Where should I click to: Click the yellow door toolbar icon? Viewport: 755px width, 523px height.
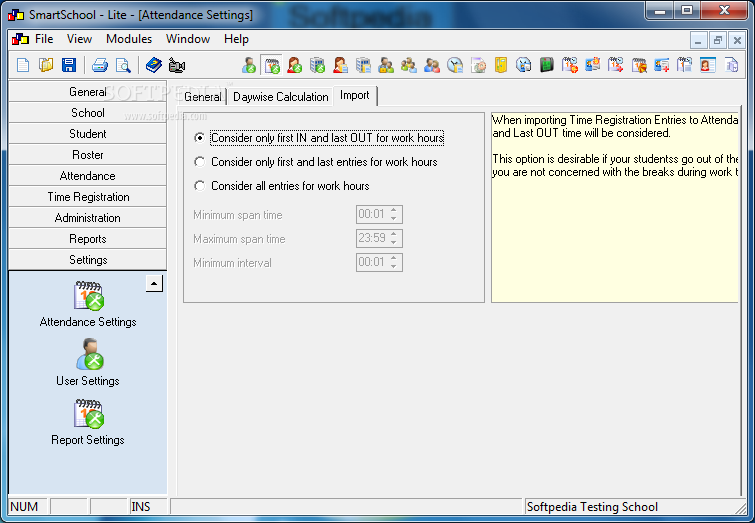tap(501, 65)
